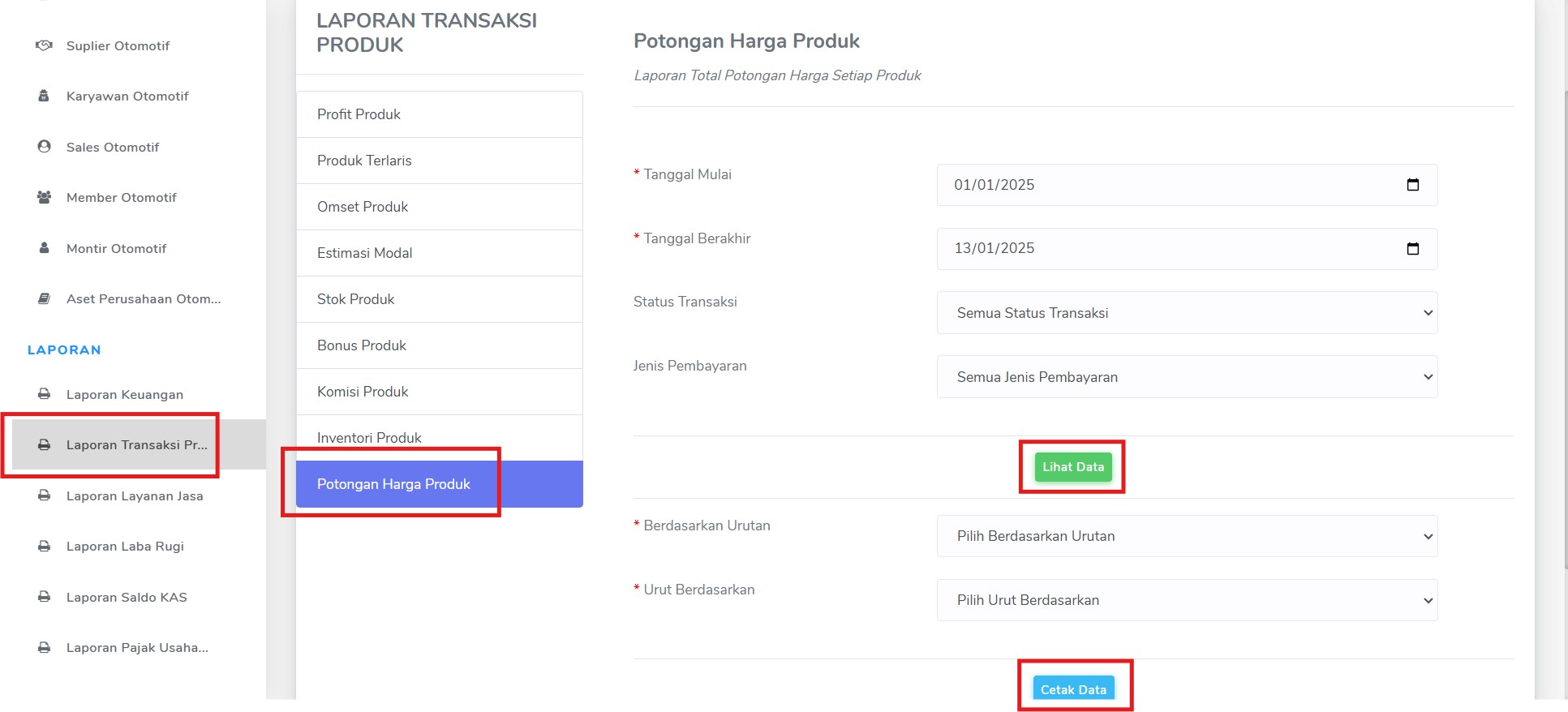The image size is (1568, 712).
Task: Click the Karyawan Otomotif person icon
Action: coord(44,96)
